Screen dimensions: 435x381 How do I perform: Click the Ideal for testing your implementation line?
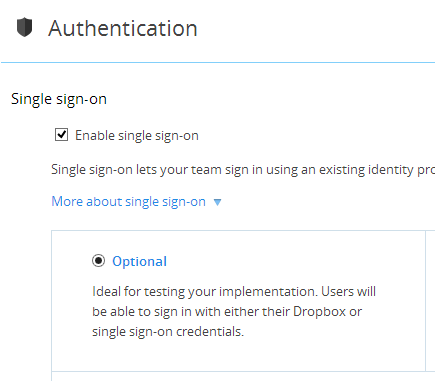pyautogui.click(x=234, y=292)
